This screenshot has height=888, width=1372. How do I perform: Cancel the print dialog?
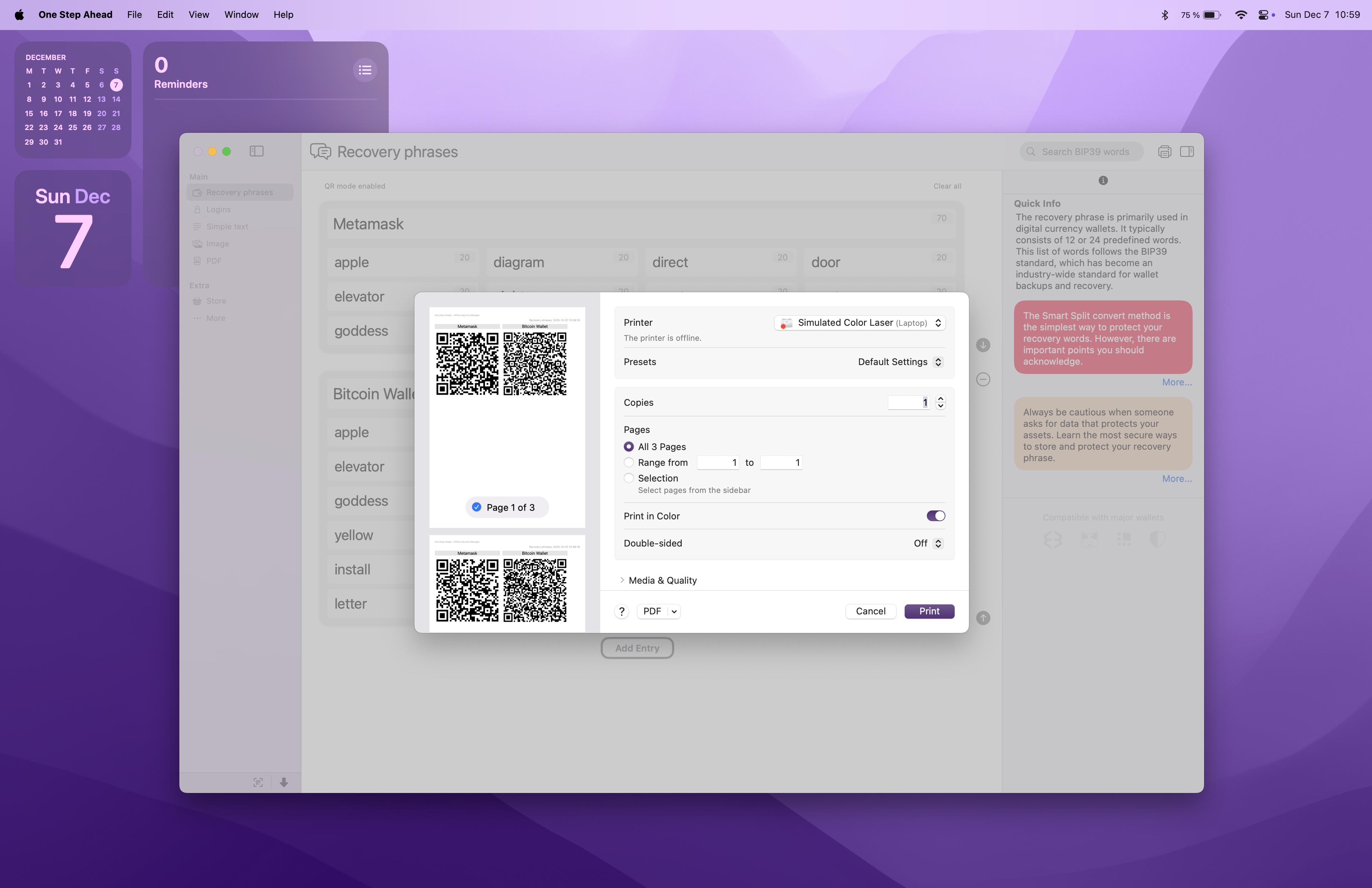tap(870, 612)
